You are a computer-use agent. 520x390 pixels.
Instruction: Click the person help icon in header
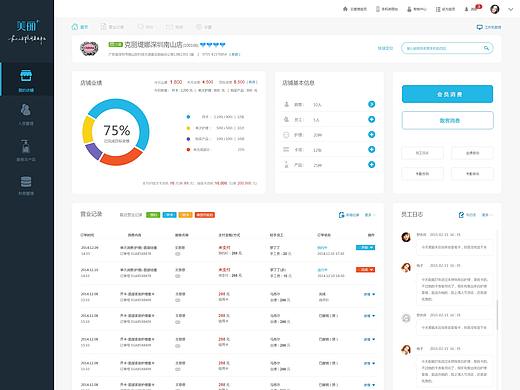coord(409,9)
